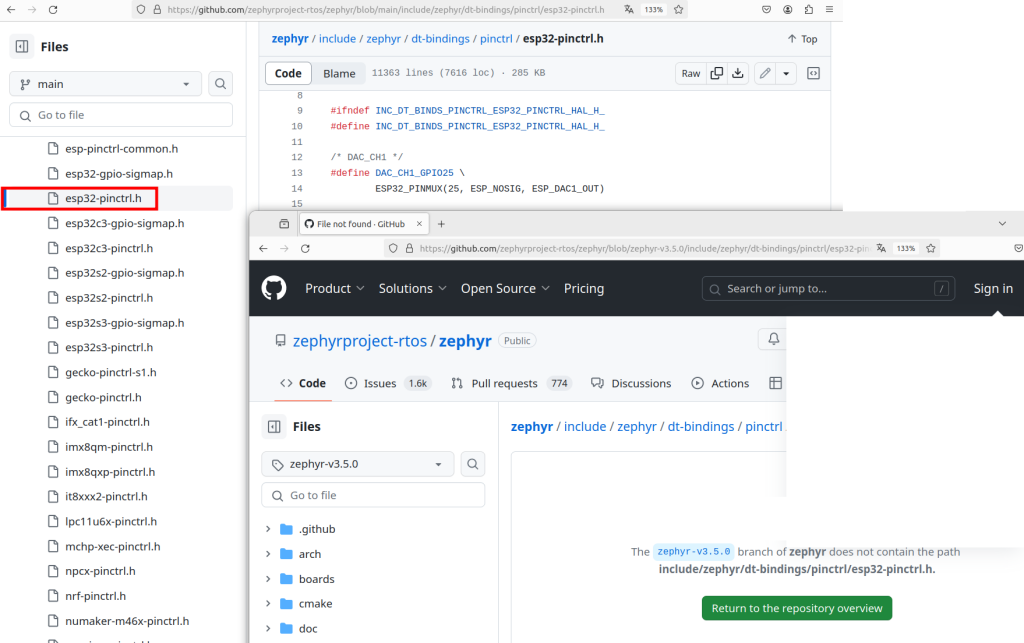Open the hamburger menu in back browser window
The height and width of the screenshot is (643, 1024).
pos(829,10)
